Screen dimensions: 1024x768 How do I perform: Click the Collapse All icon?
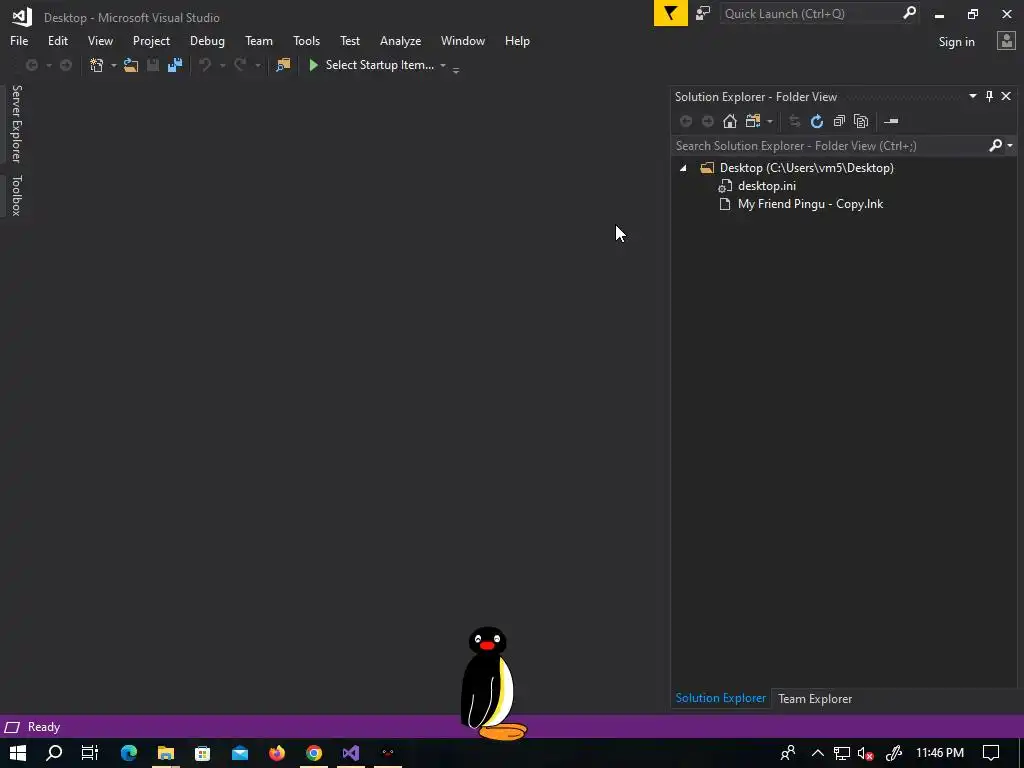point(839,121)
